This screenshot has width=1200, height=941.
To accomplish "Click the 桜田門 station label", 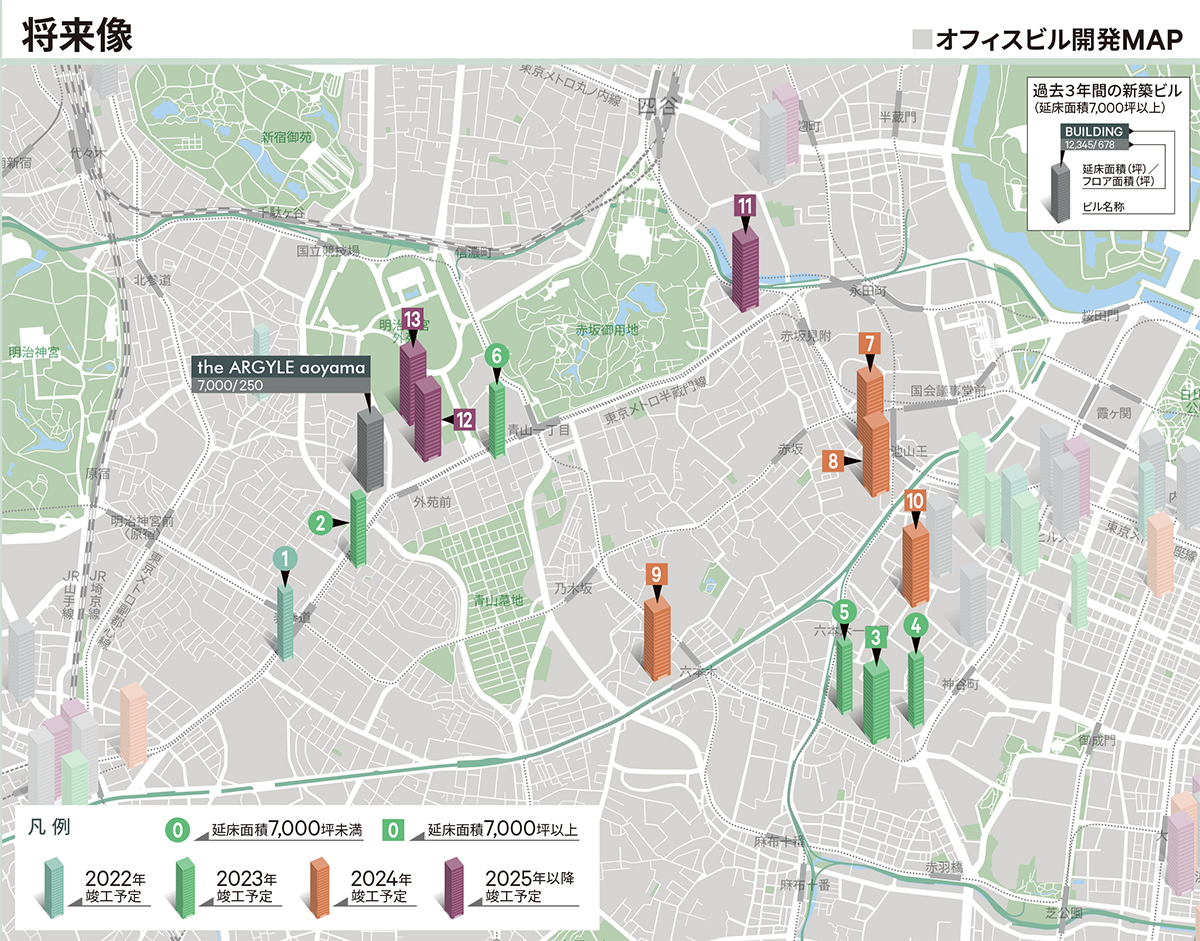I will click(1098, 317).
